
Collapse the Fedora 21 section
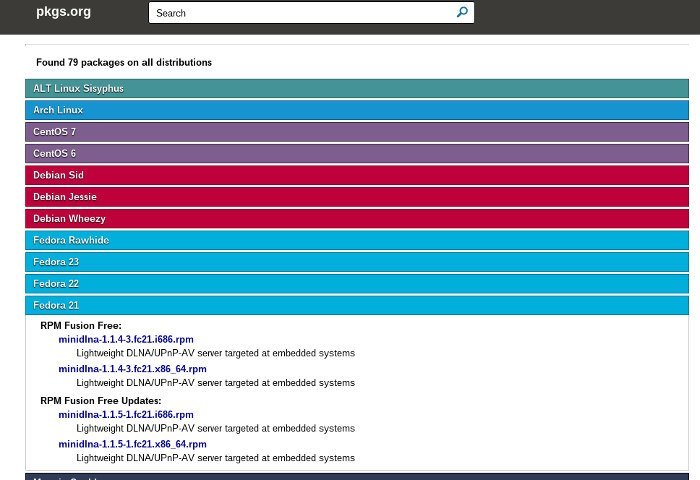[357, 305]
